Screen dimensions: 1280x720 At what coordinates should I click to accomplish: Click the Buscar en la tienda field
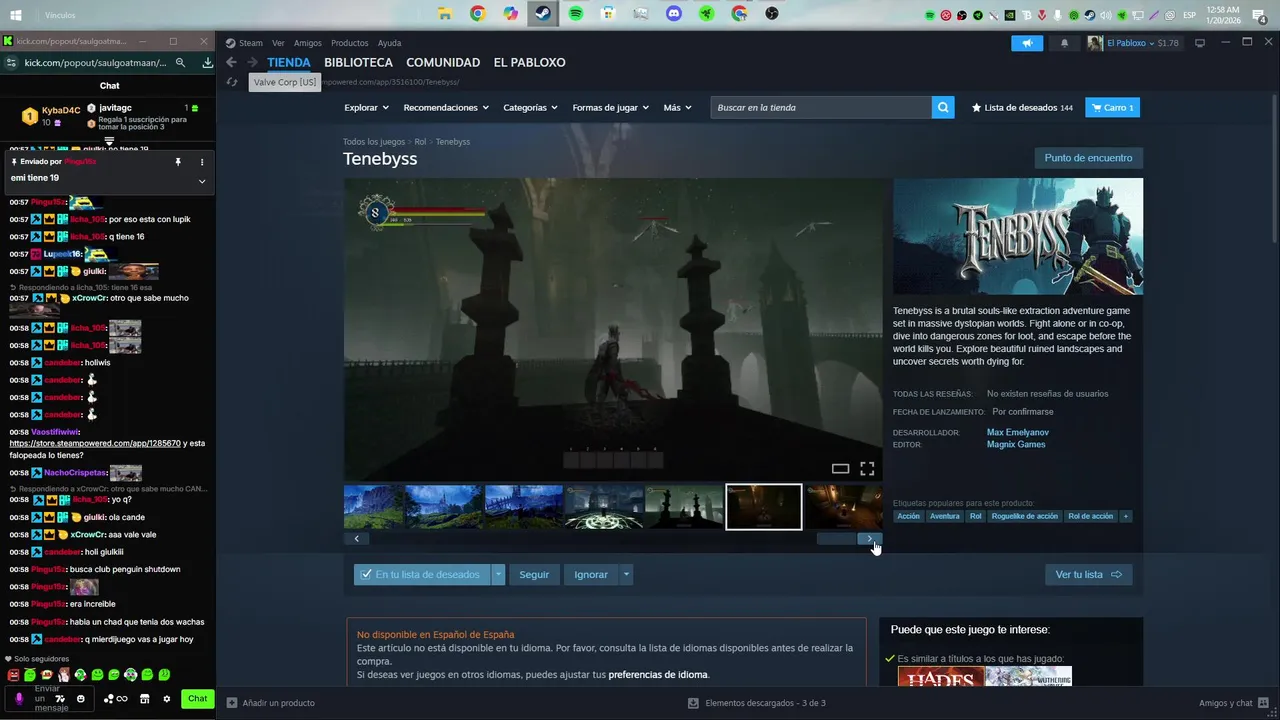pos(821,107)
